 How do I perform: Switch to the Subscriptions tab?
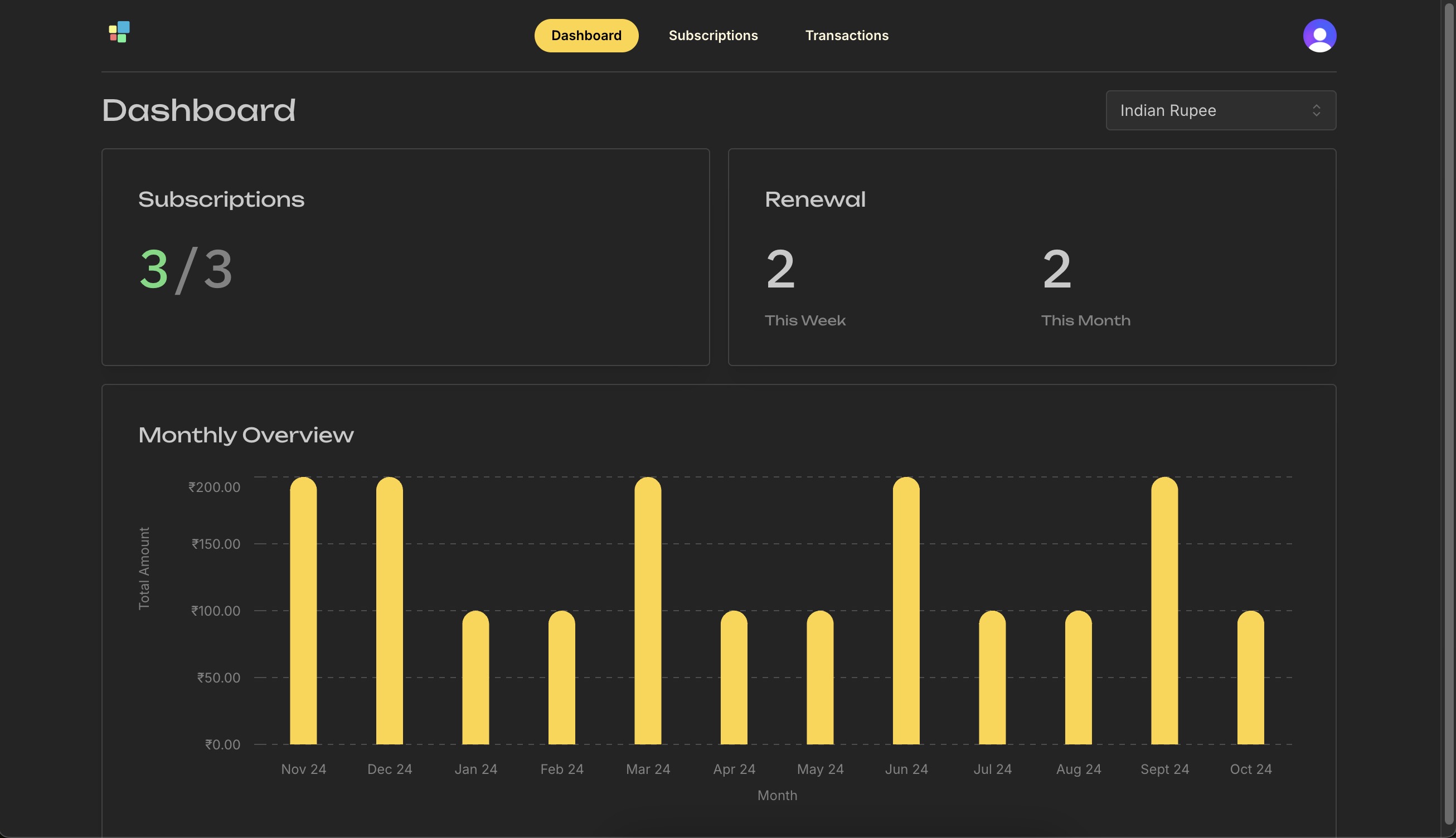713,36
